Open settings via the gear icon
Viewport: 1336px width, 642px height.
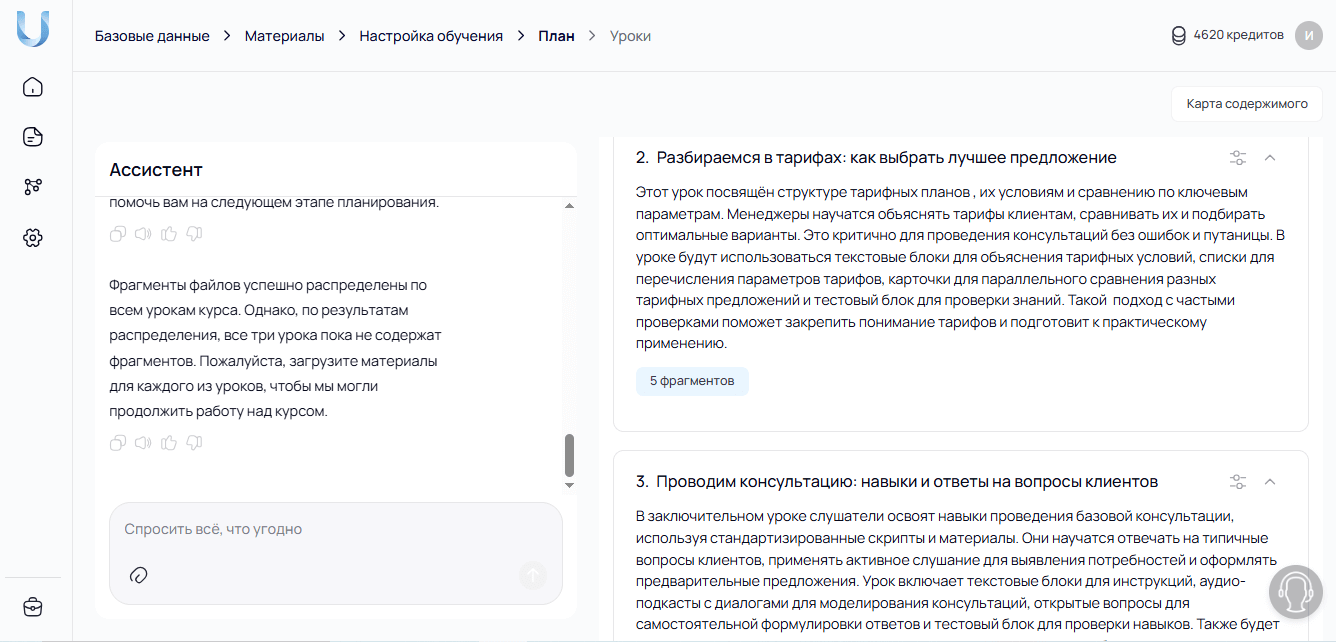[x=33, y=237]
